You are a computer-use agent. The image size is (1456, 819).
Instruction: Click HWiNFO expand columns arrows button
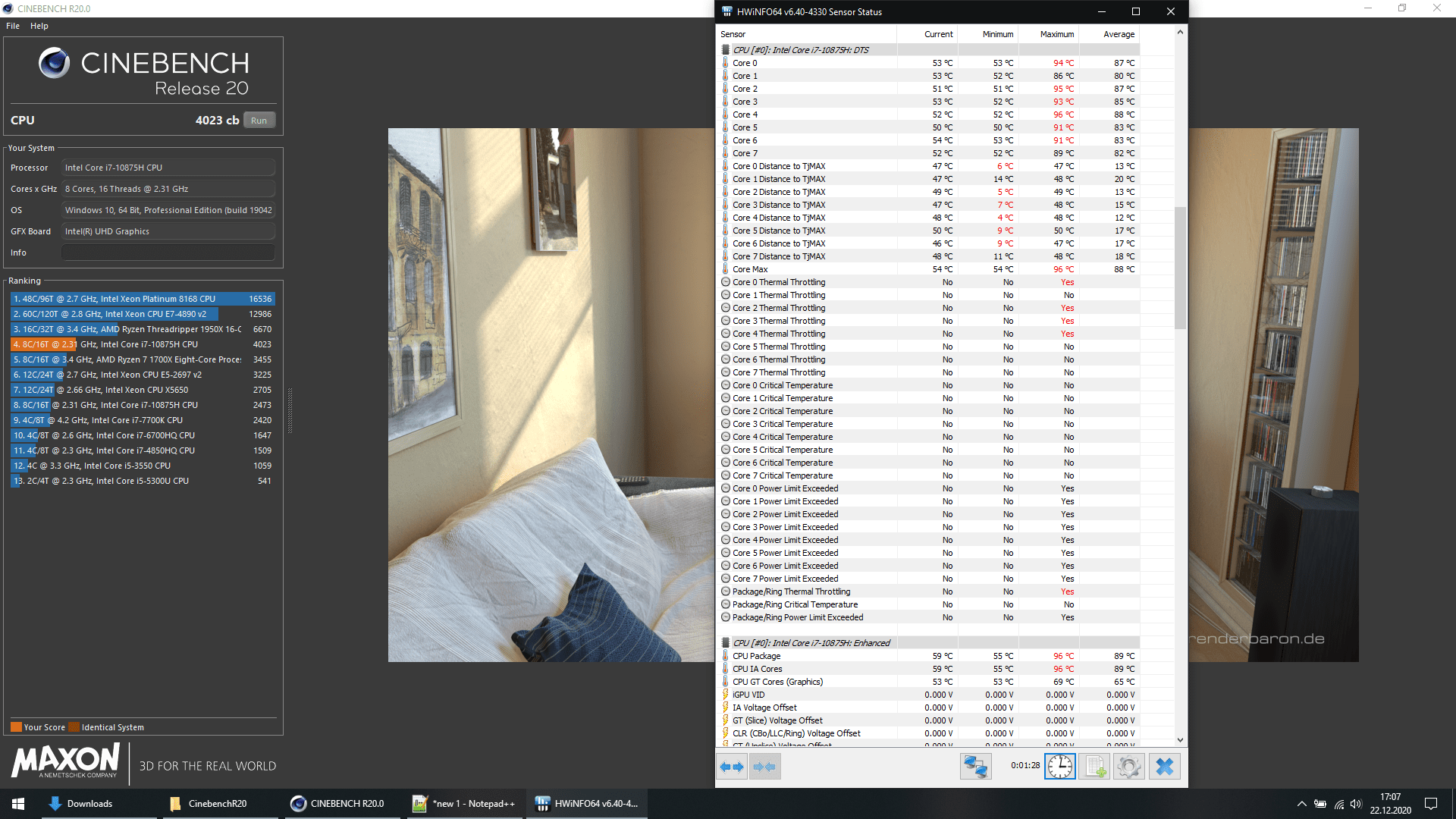pos(732,767)
